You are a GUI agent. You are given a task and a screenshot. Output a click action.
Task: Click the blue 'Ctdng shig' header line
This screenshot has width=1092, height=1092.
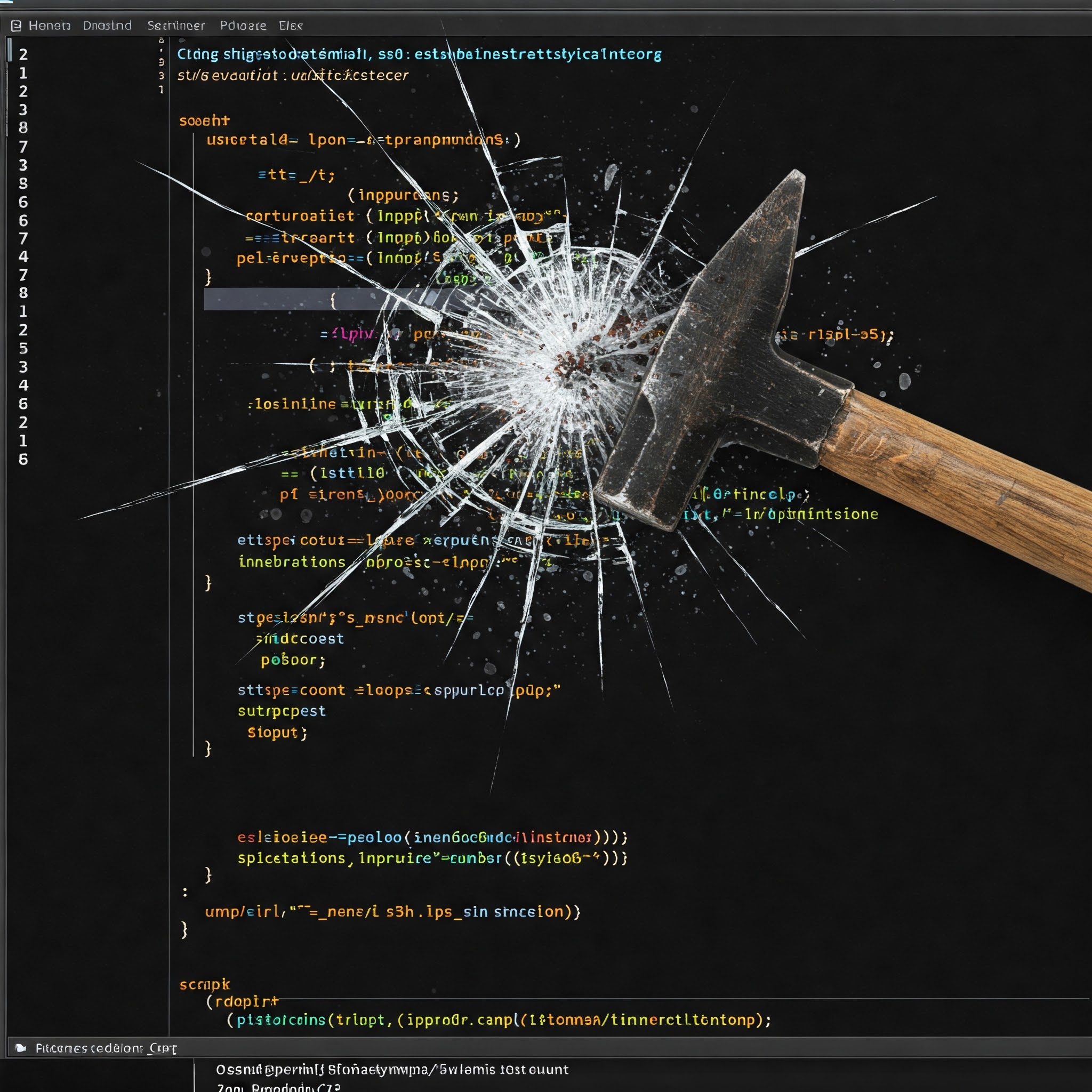tap(419, 55)
